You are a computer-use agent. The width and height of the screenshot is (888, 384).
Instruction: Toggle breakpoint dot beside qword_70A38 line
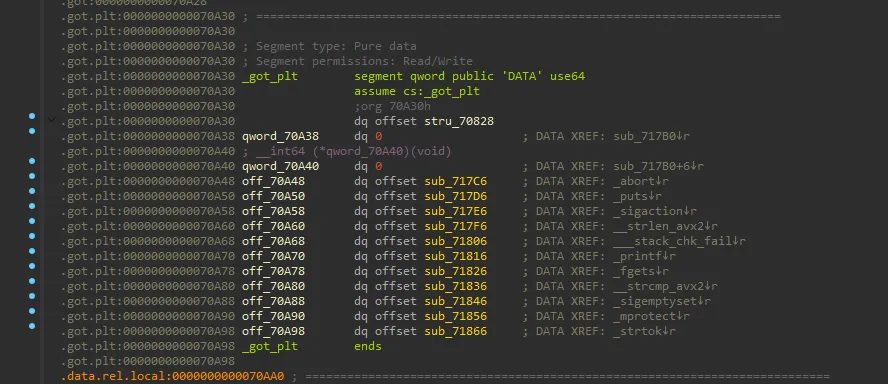[32, 131]
